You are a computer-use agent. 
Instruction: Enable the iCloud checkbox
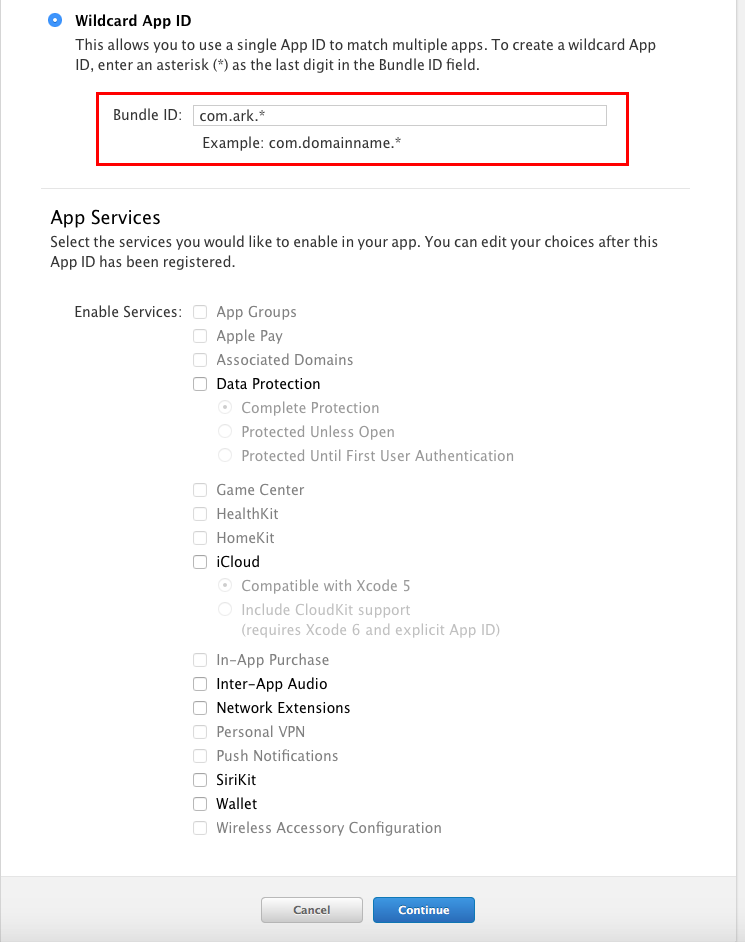tap(200, 562)
